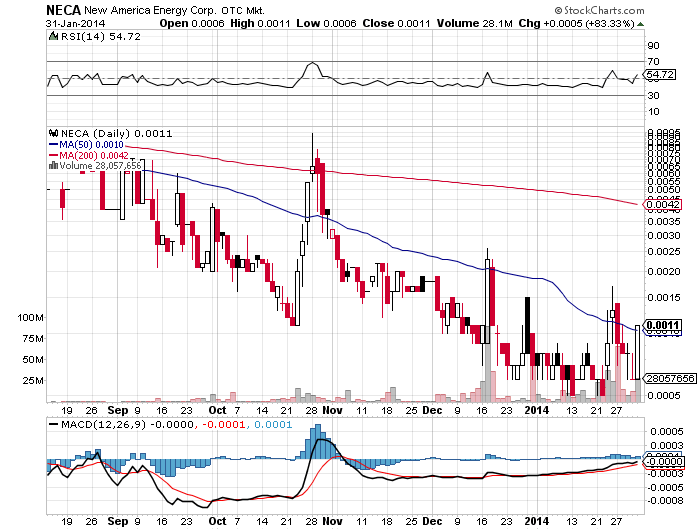
Task: Click the Low 0.0006 value
Action: coord(326,24)
